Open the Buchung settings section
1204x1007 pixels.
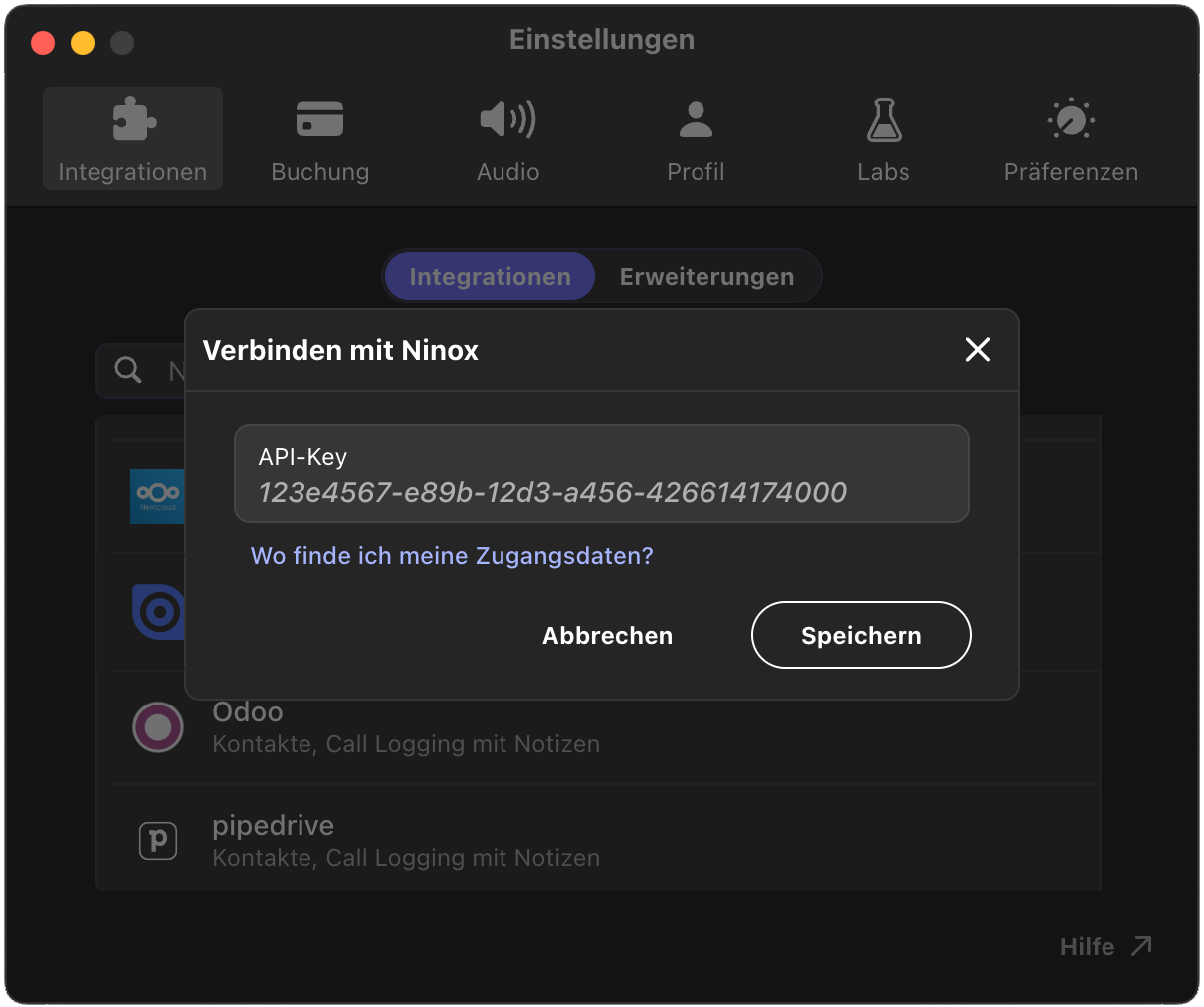point(320,137)
